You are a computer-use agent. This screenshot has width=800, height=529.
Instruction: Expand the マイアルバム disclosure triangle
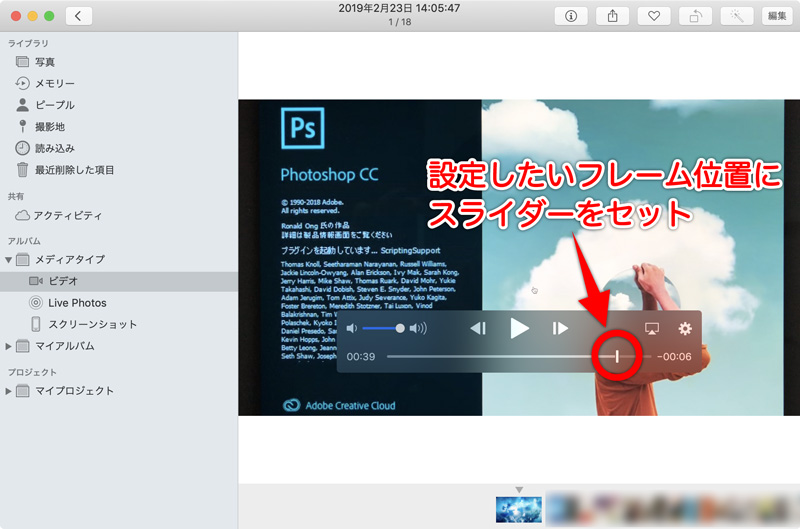pos(8,346)
